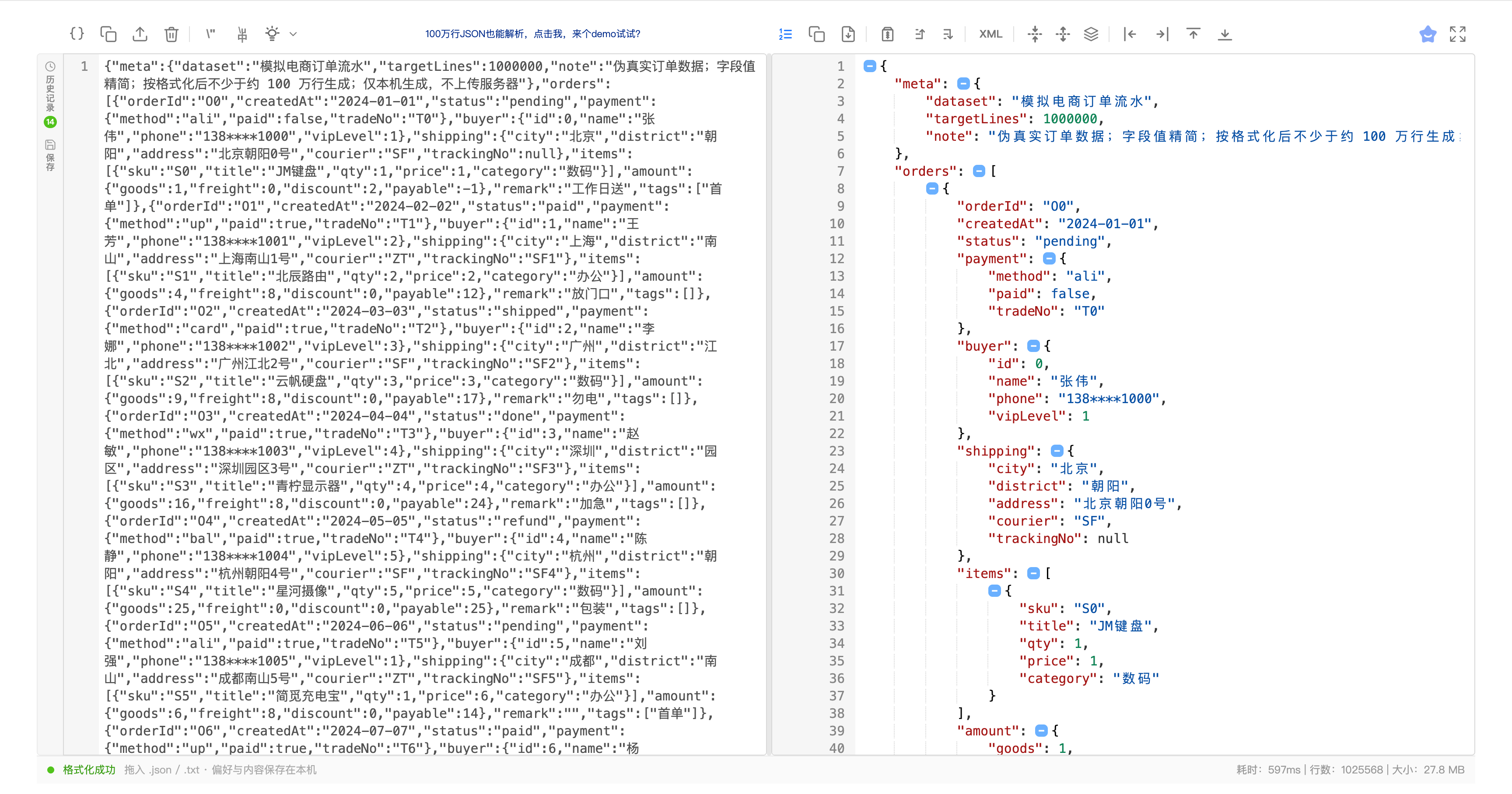Collapse the item object on line 31
This screenshot has height=794, width=1512.
point(994,591)
